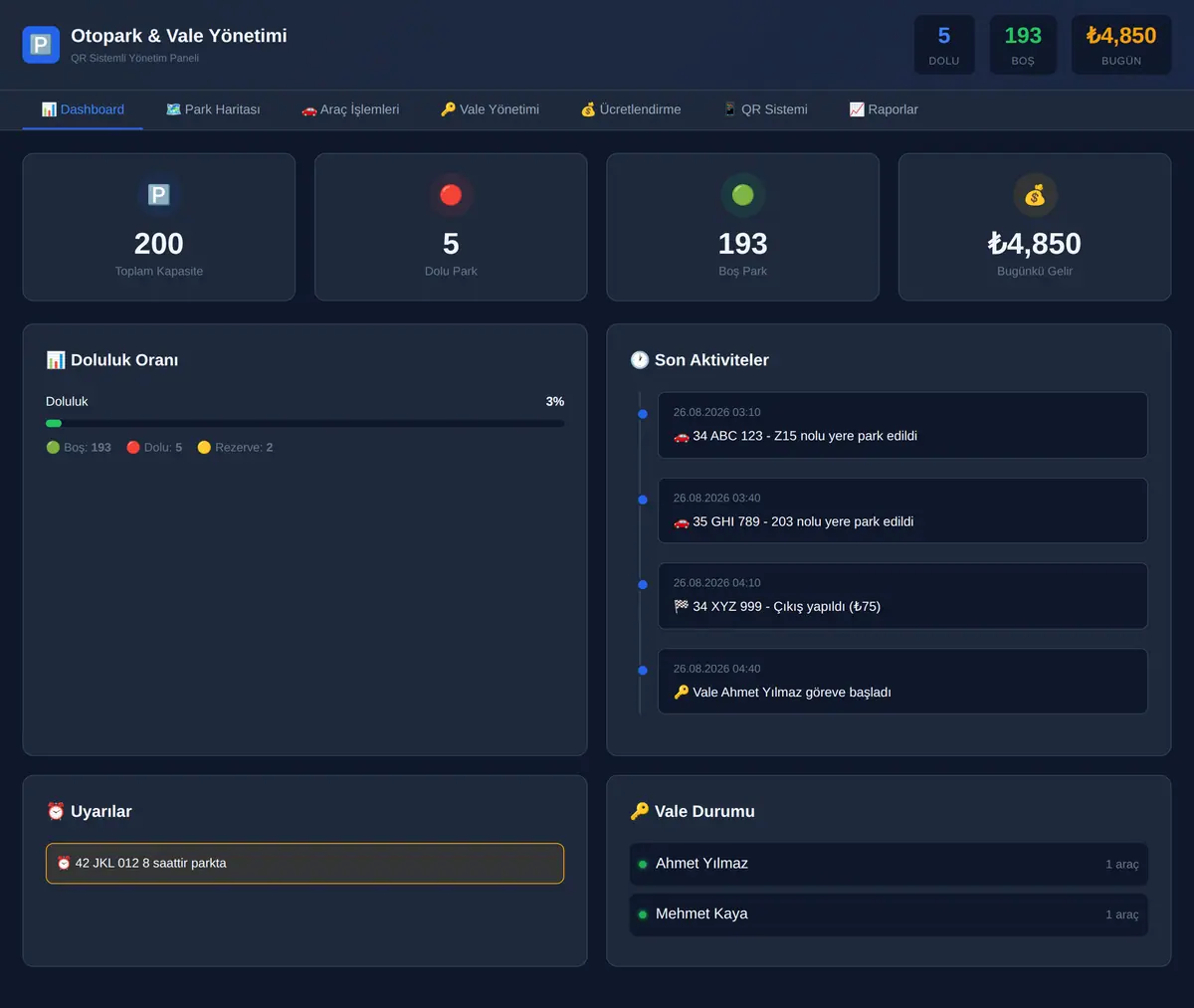Click the 200 Toplam Kapasite value
This screenshot has height=1008, width=1194.
click(159, 244)
